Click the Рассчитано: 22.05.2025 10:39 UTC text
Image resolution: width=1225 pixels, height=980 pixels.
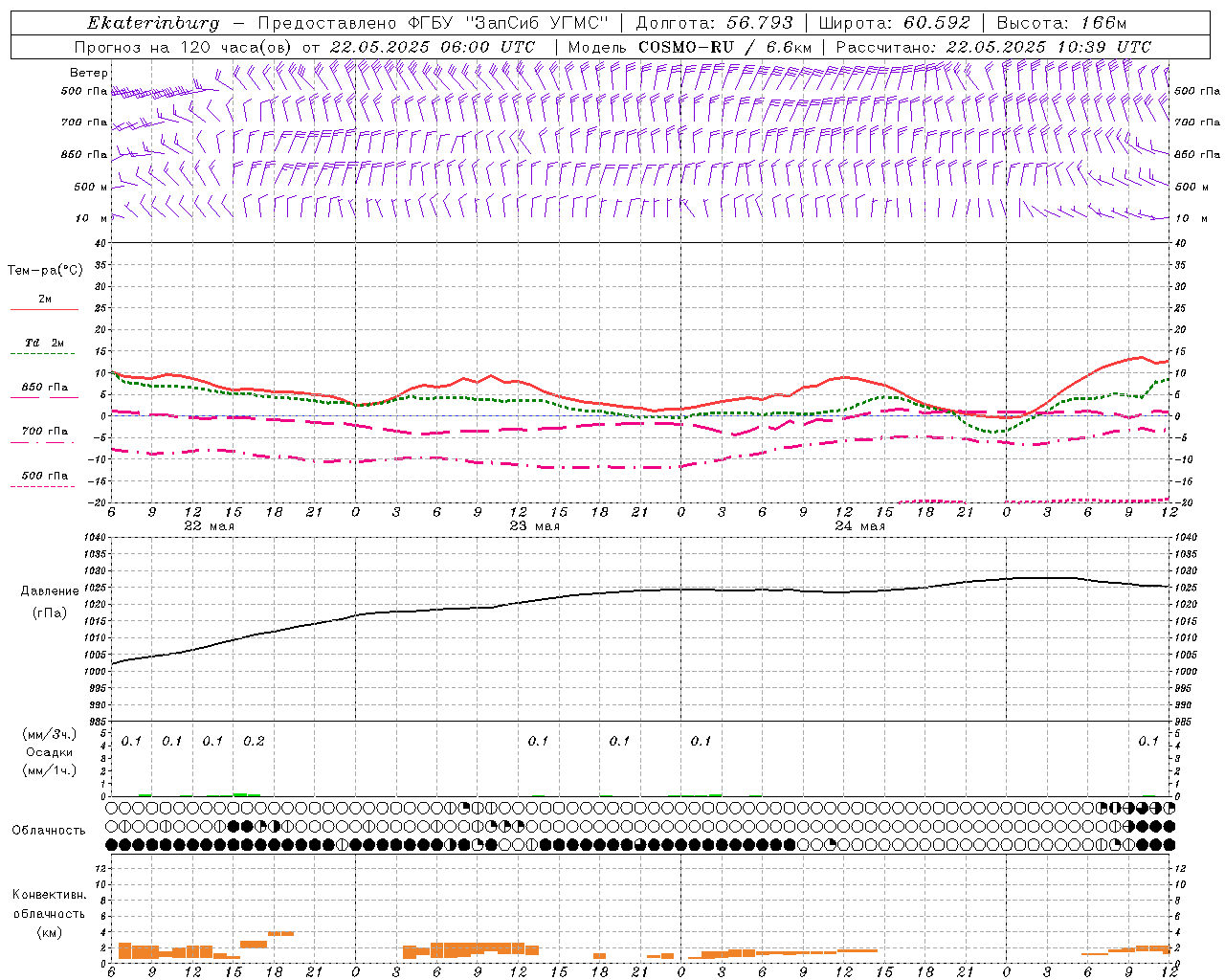click(993, 47)
